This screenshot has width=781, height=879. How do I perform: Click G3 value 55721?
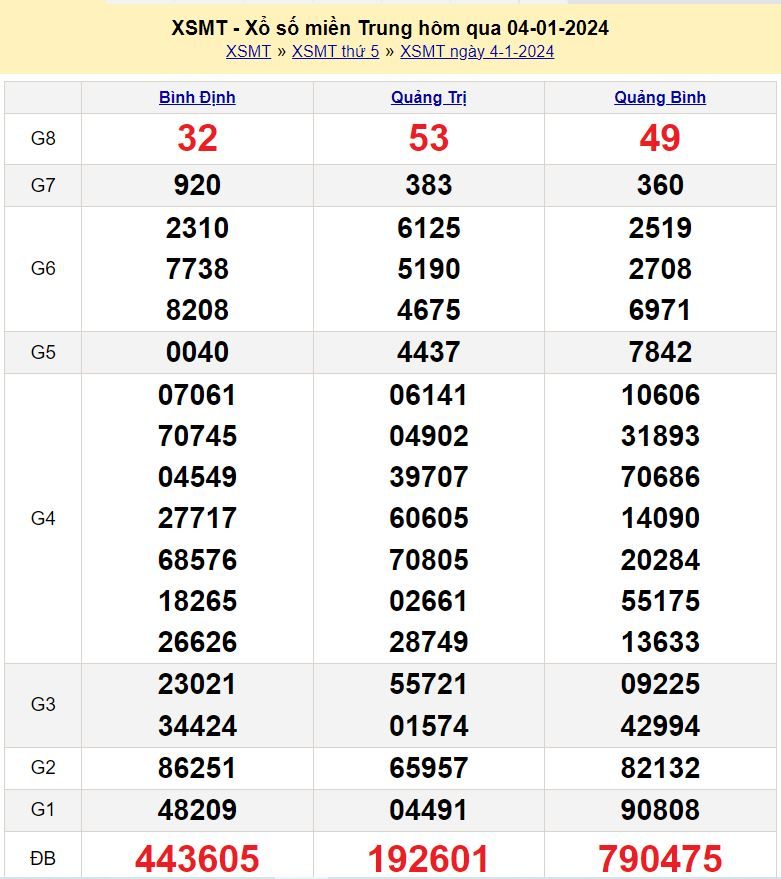(429, 684)
